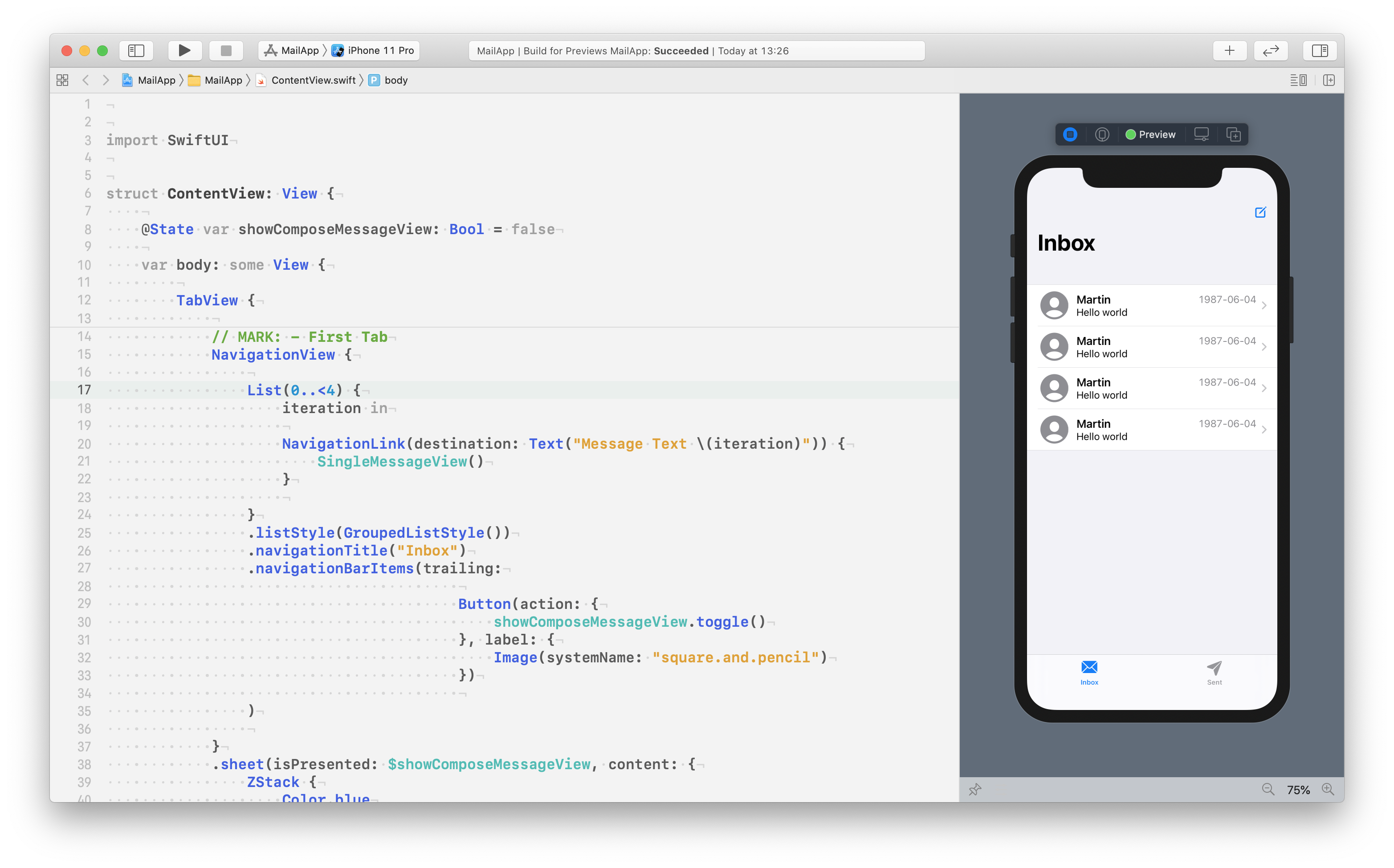Click the Library plus button
The height and width of the screenshot is (868, 1394).
[1229, 50]
